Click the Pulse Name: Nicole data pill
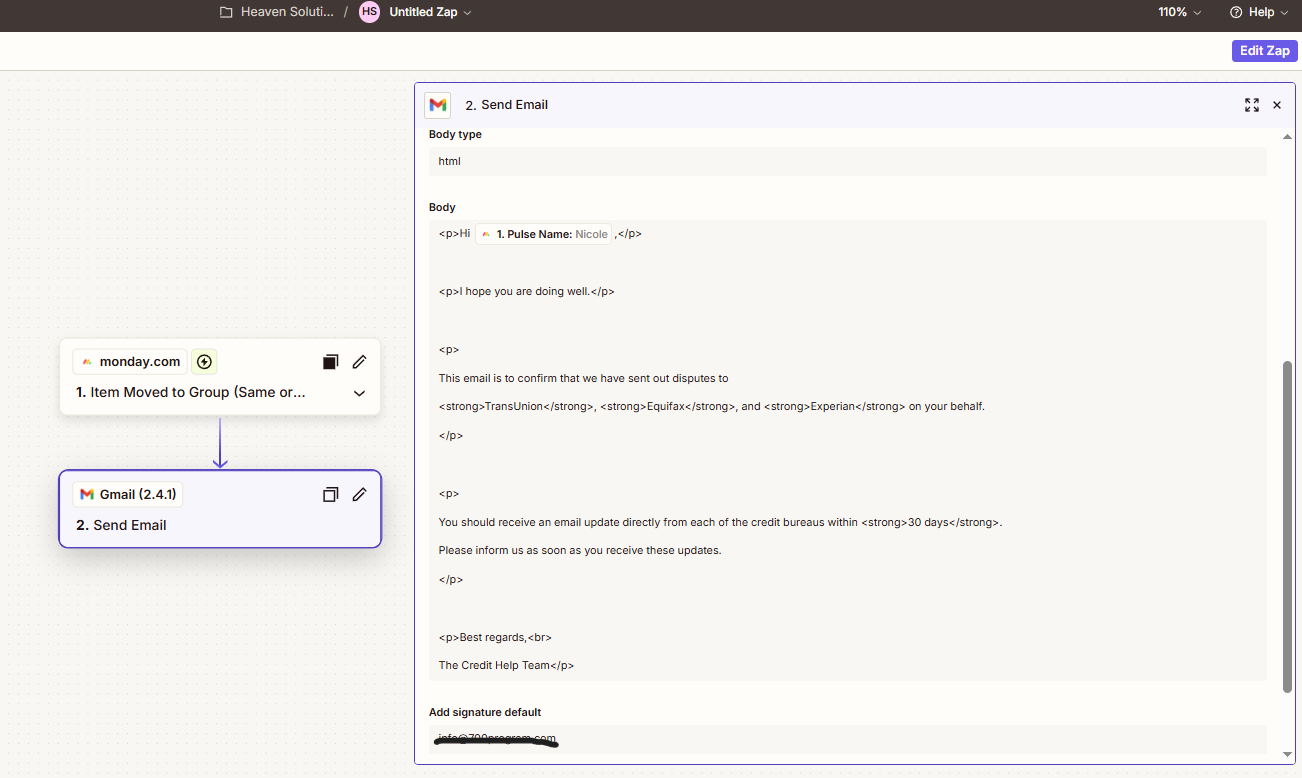This screenshot has height=778, width=1302. [x=543, y=234]
